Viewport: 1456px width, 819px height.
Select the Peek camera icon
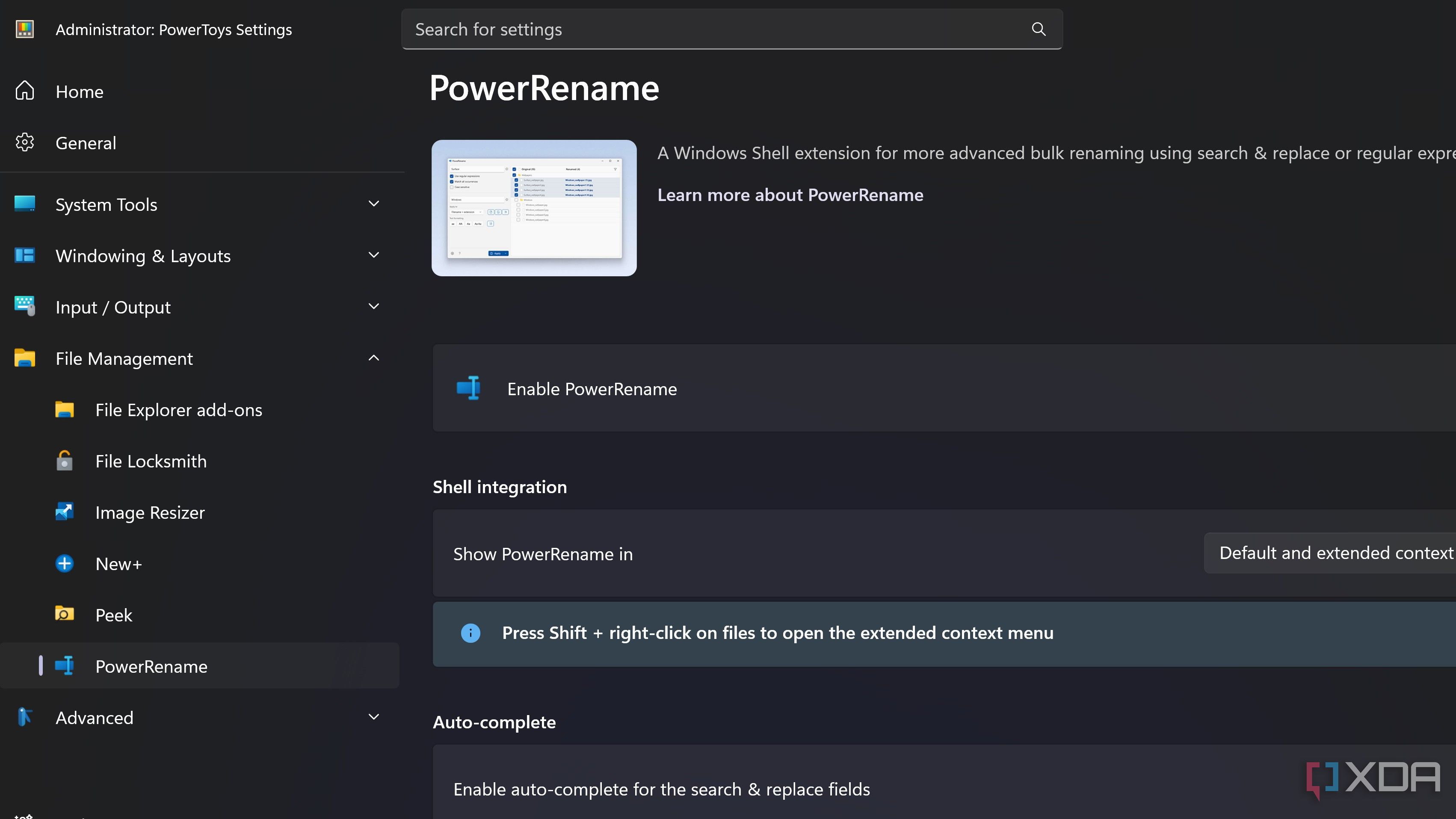tap(64, 615)
